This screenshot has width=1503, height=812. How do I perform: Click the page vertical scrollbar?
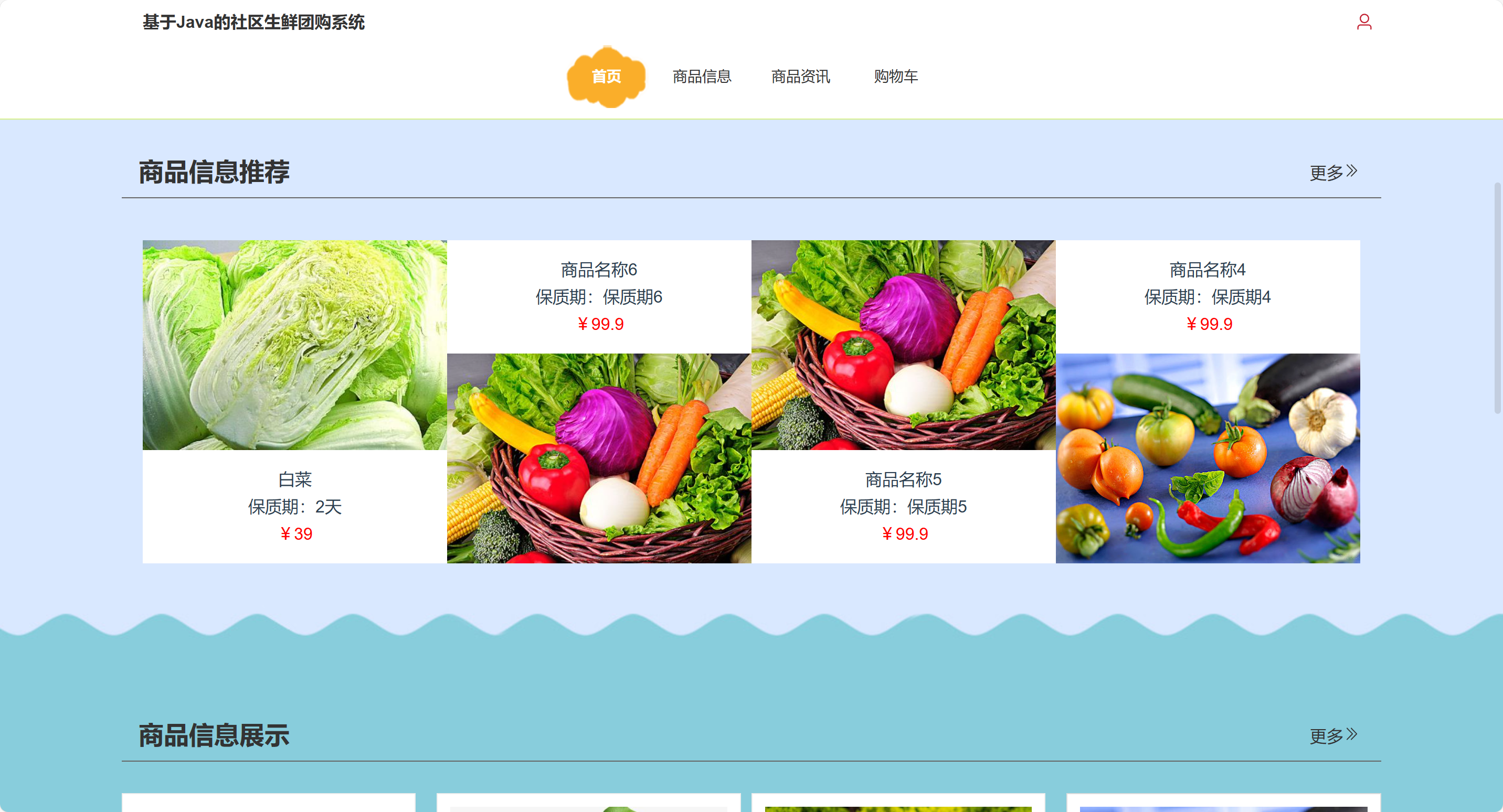coord(1497,297)
